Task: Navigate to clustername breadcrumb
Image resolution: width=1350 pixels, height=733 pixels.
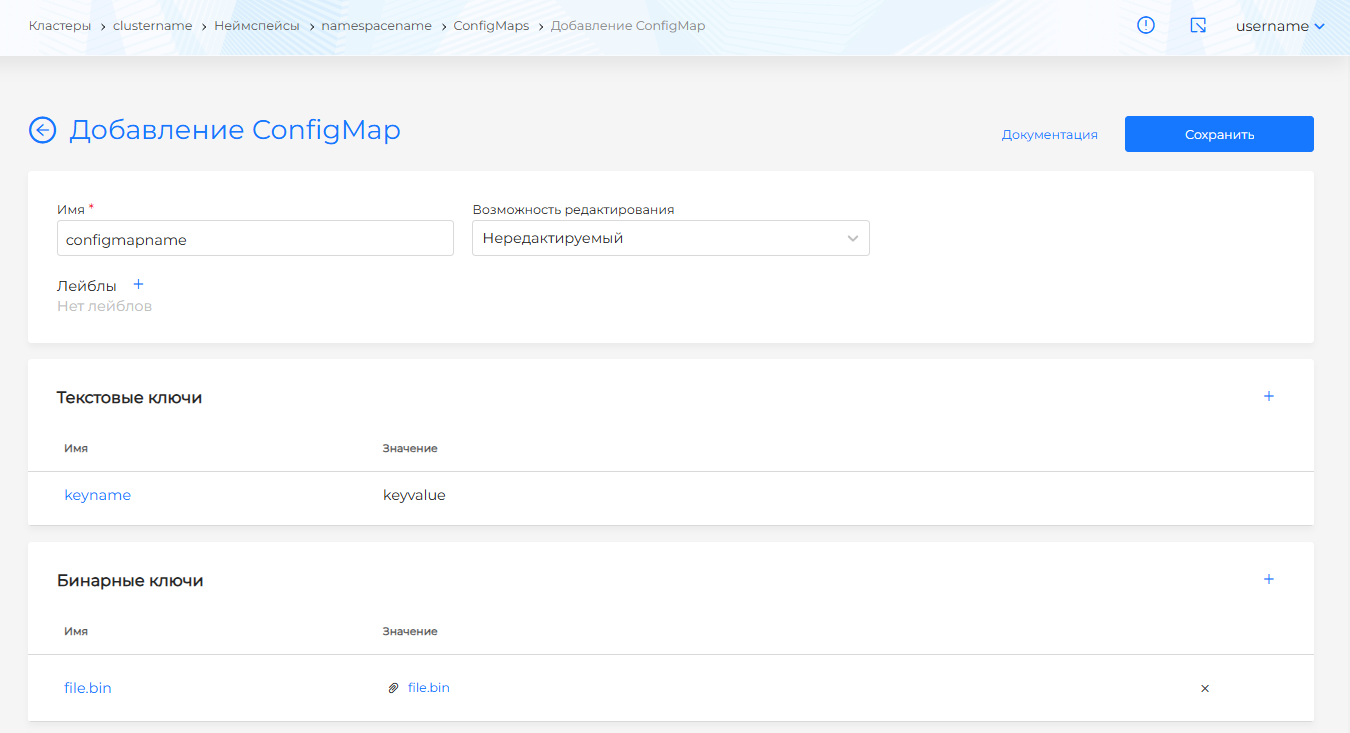Action: 152,26
